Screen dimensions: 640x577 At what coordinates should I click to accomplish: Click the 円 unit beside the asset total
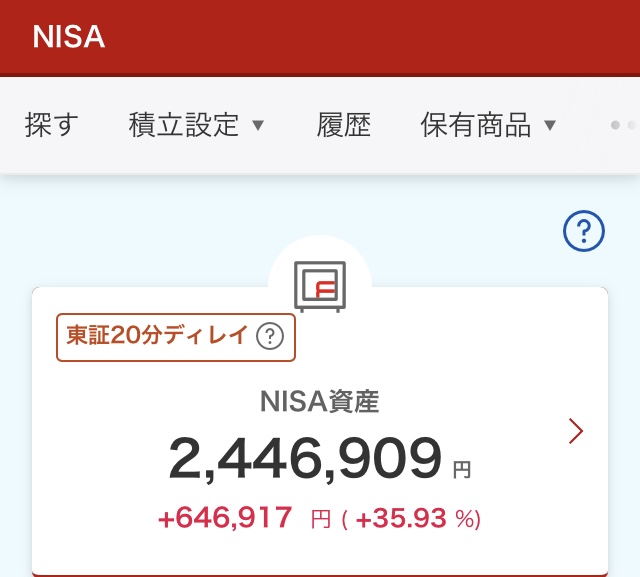click(461, 466)
